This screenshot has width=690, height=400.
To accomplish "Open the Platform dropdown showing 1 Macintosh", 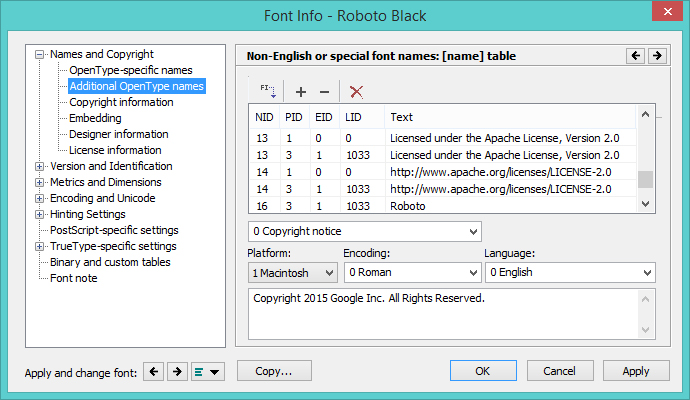I will (292, 272).
